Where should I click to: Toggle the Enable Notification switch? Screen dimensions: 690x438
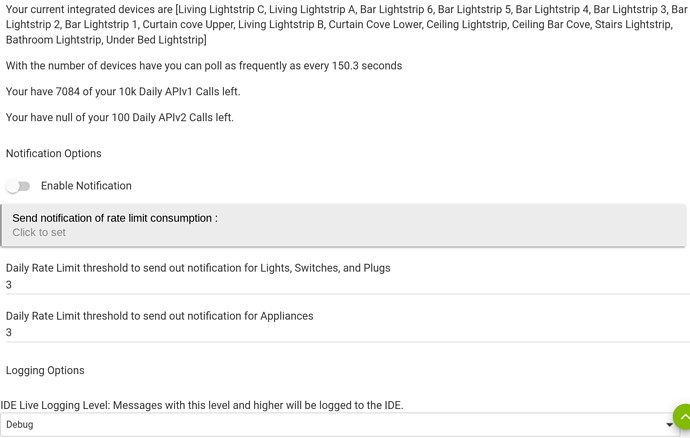18,186
